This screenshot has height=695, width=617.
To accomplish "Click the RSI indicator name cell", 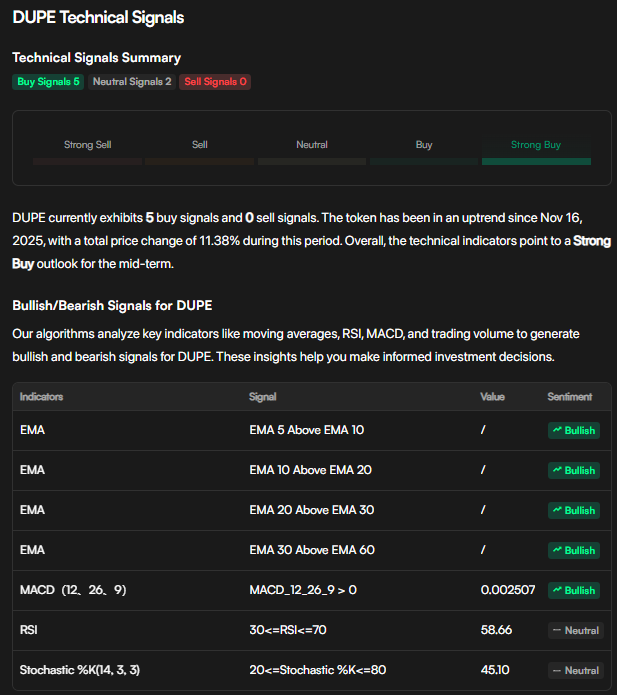I will (x=29, y=630).
